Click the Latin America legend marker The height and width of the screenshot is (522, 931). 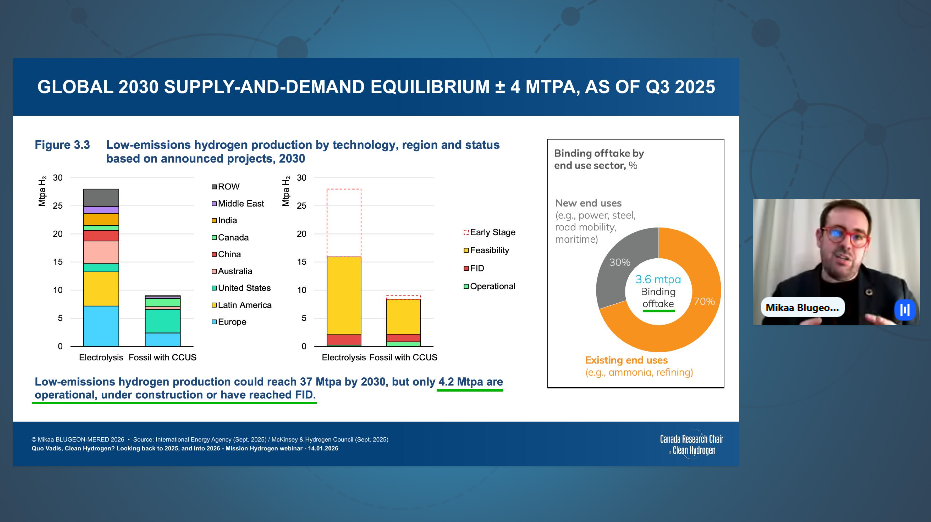pyautogui.click(x=212, y=305)
